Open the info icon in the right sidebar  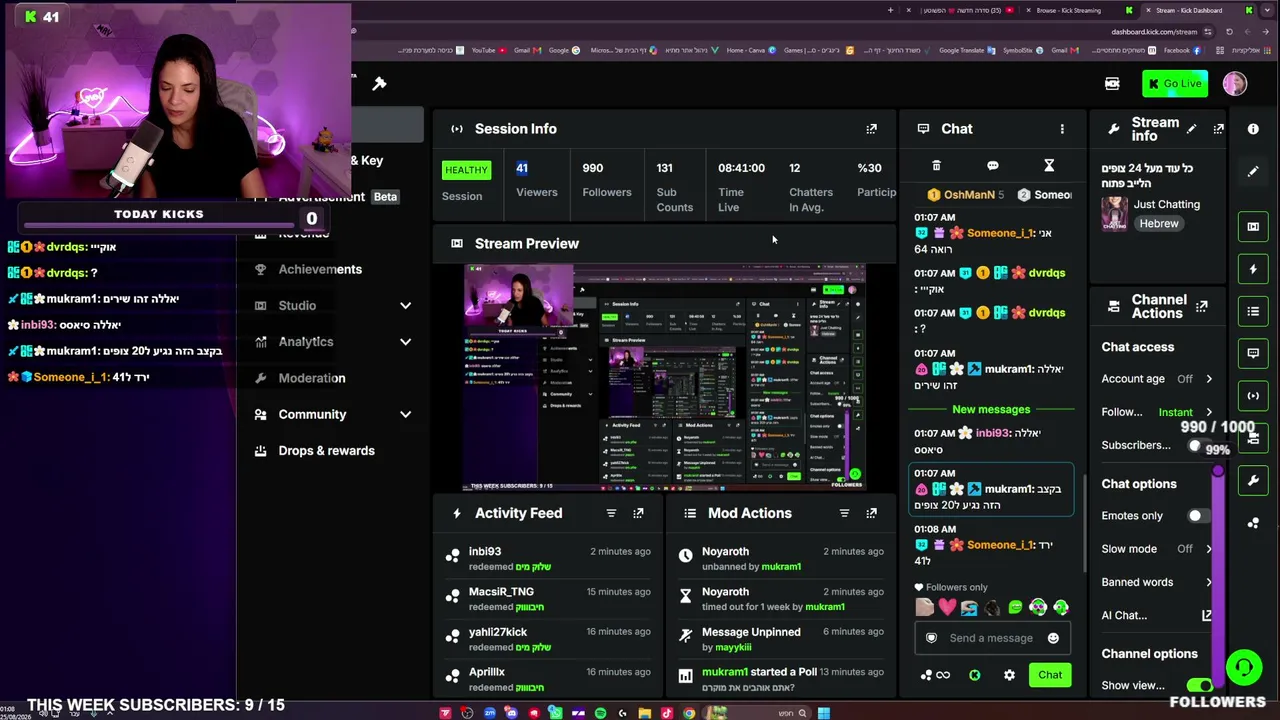click(x=1253, y=129)
